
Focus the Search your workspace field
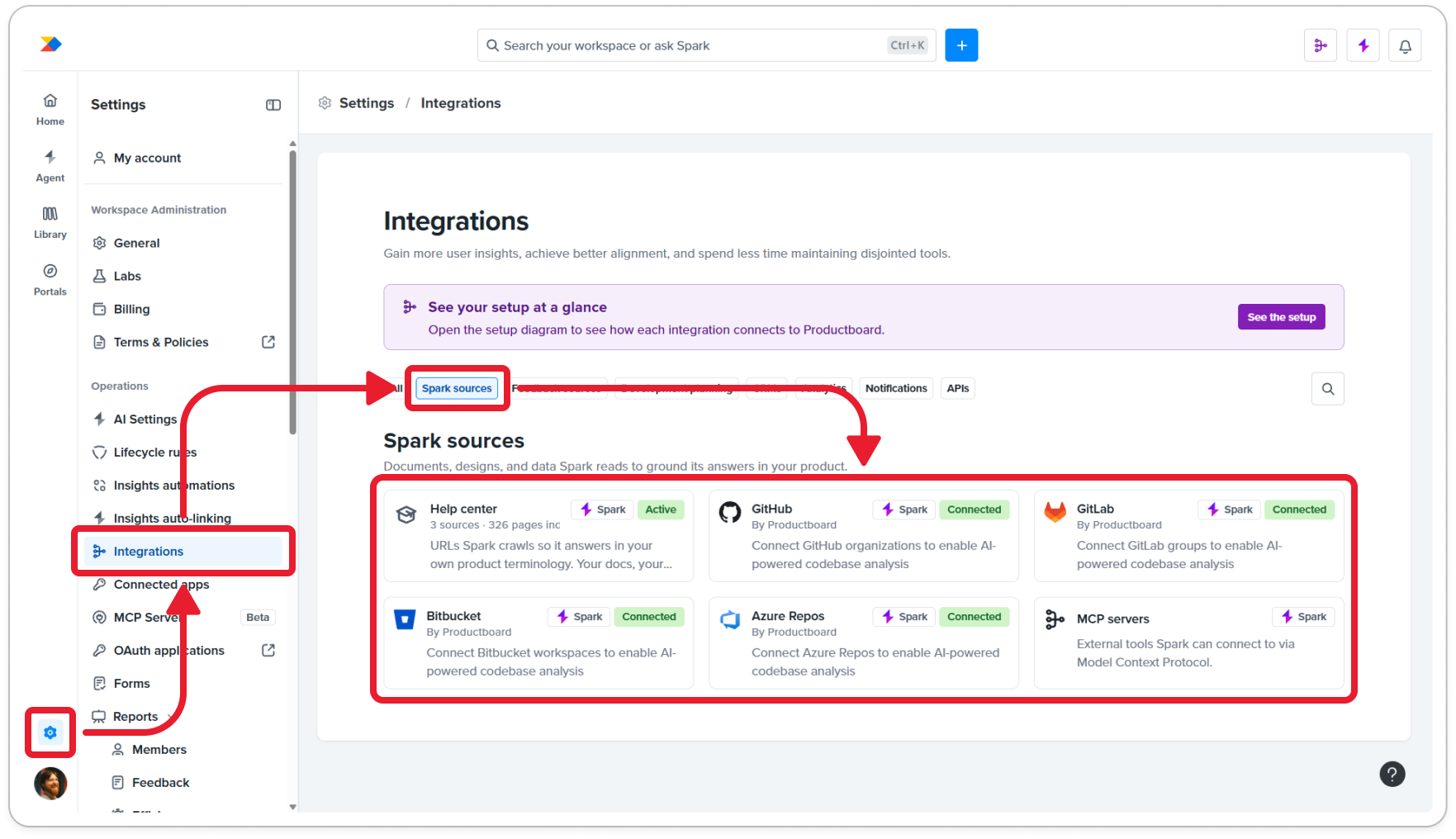[x=706, y=45]
